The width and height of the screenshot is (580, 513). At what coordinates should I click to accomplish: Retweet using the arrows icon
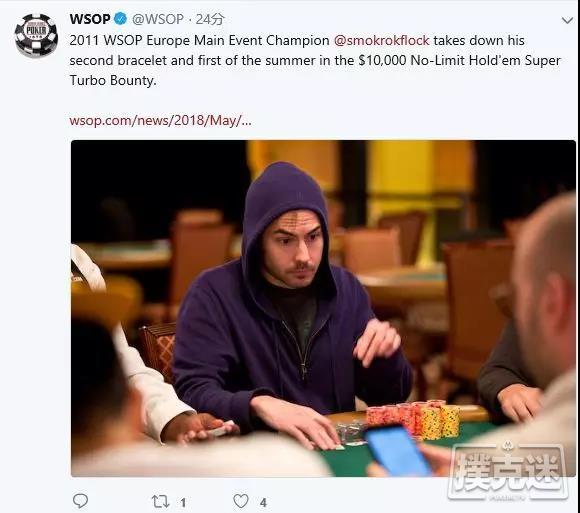(x=161, y=502)
